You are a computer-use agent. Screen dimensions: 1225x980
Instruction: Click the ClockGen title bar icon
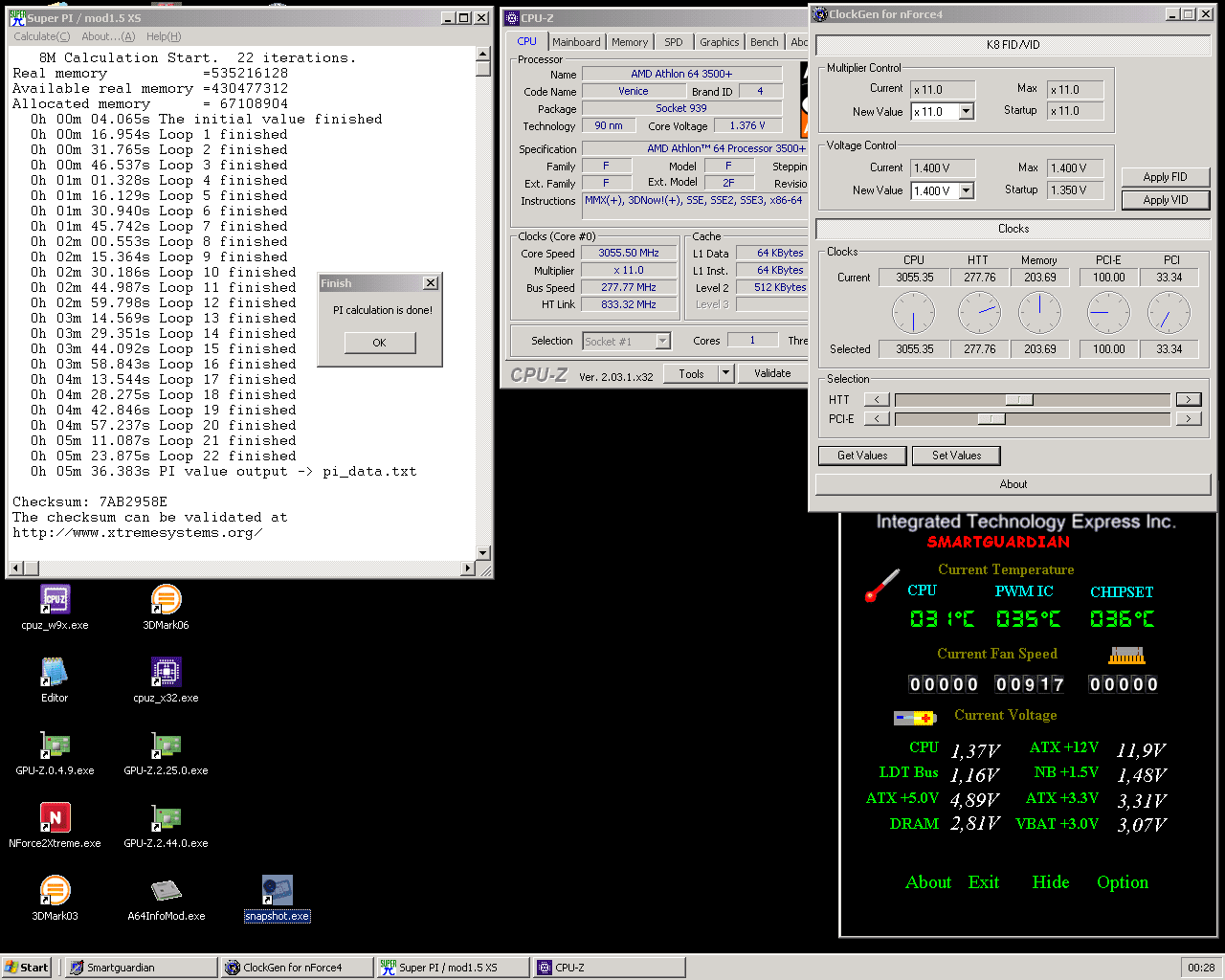click(820, 14)
